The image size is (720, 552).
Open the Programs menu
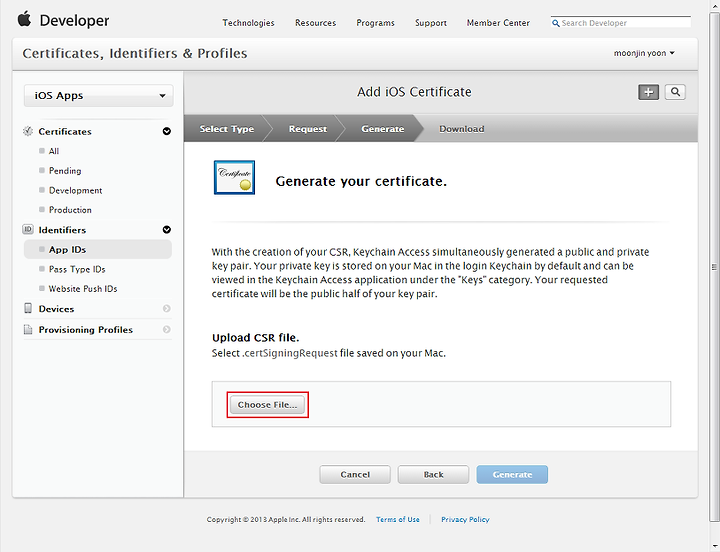pos(375,23)
